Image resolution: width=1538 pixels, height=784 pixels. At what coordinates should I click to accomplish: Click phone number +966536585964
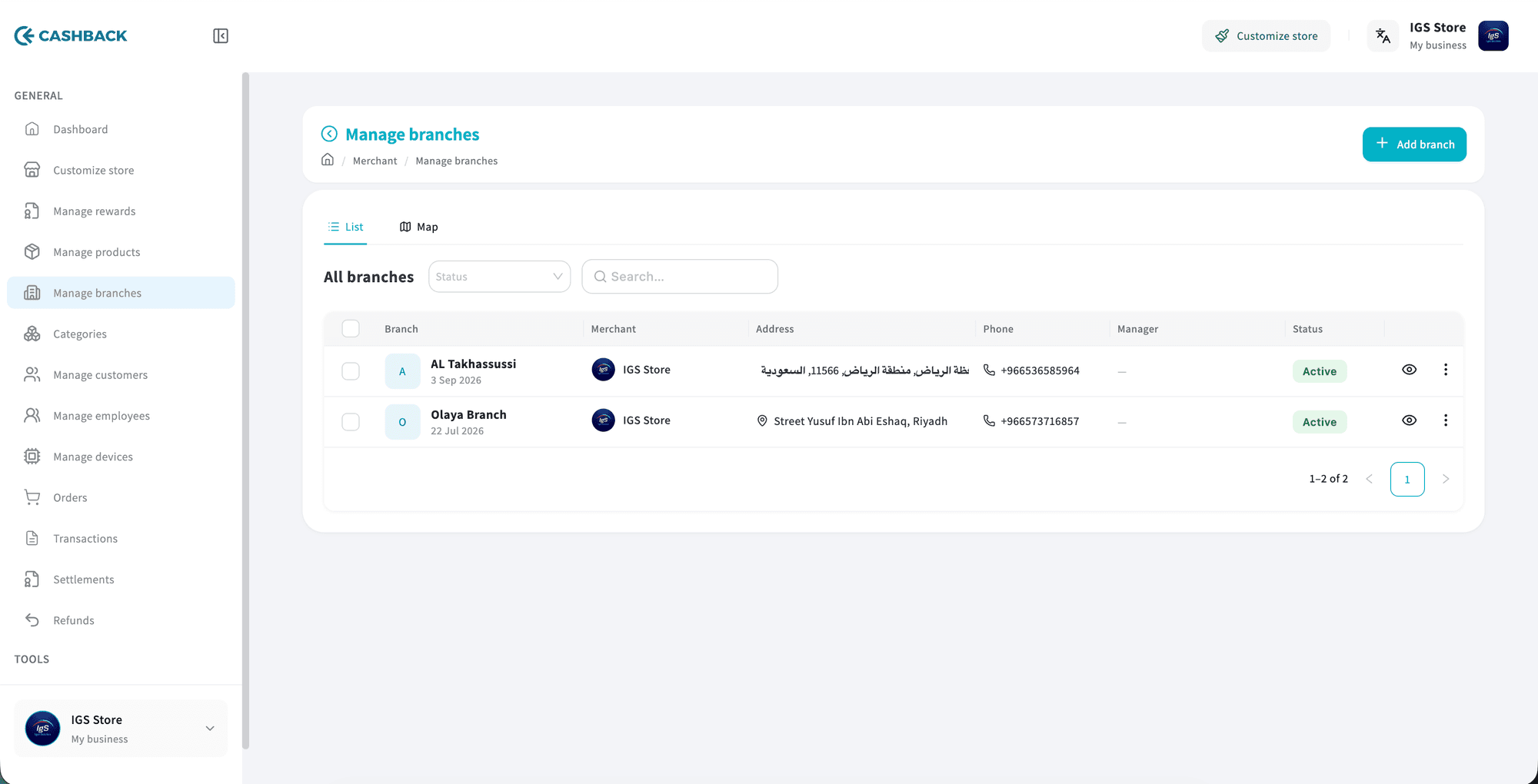(x=1040, y=370)
